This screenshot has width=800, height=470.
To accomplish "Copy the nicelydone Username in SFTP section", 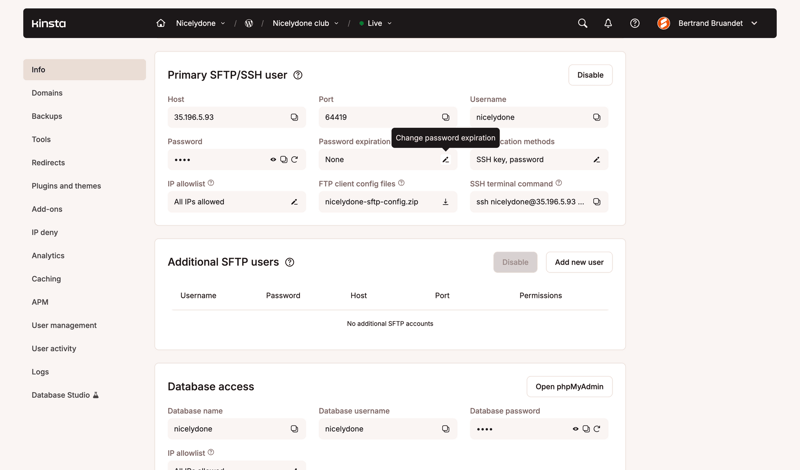I will pyautogui.click(x=596, y=117).
